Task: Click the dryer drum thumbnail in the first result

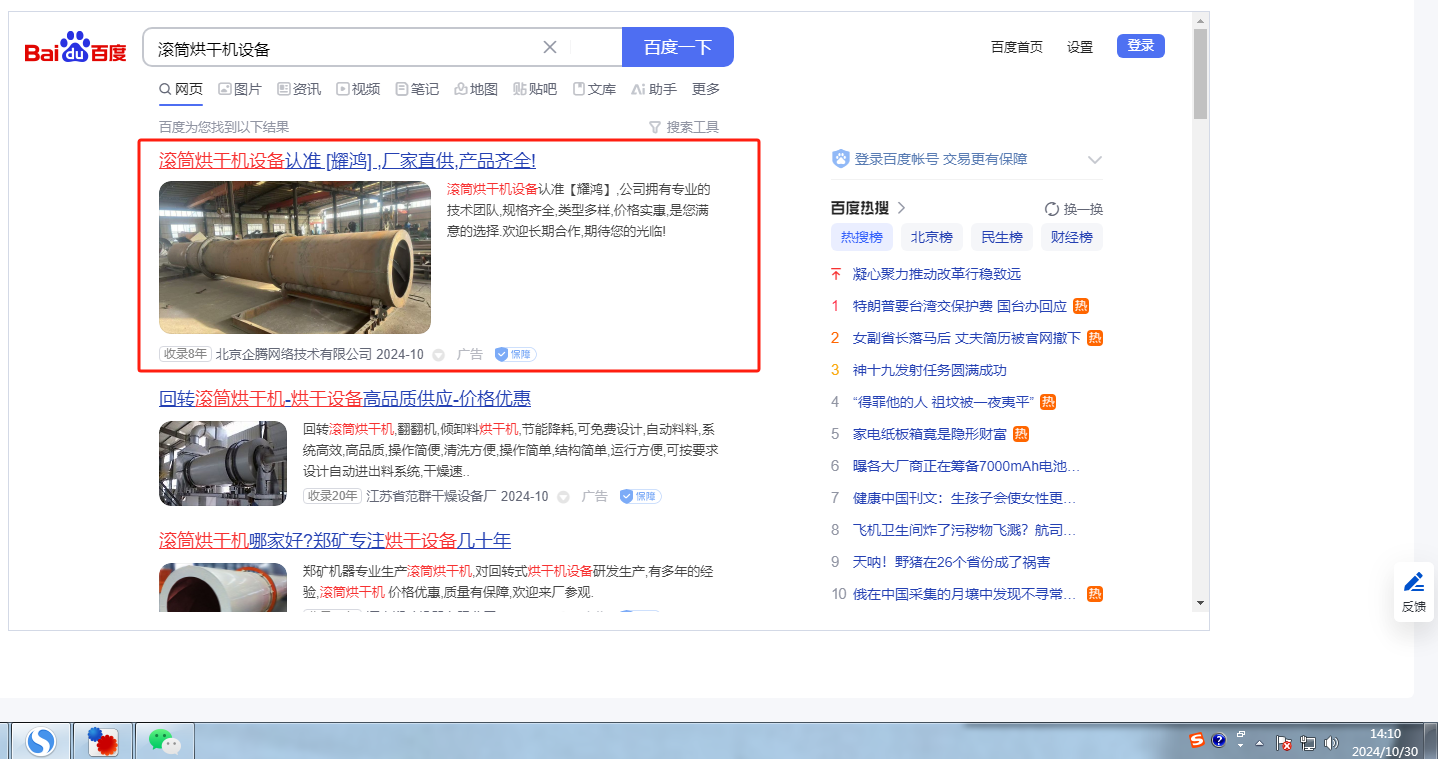Action: point(295,257)
